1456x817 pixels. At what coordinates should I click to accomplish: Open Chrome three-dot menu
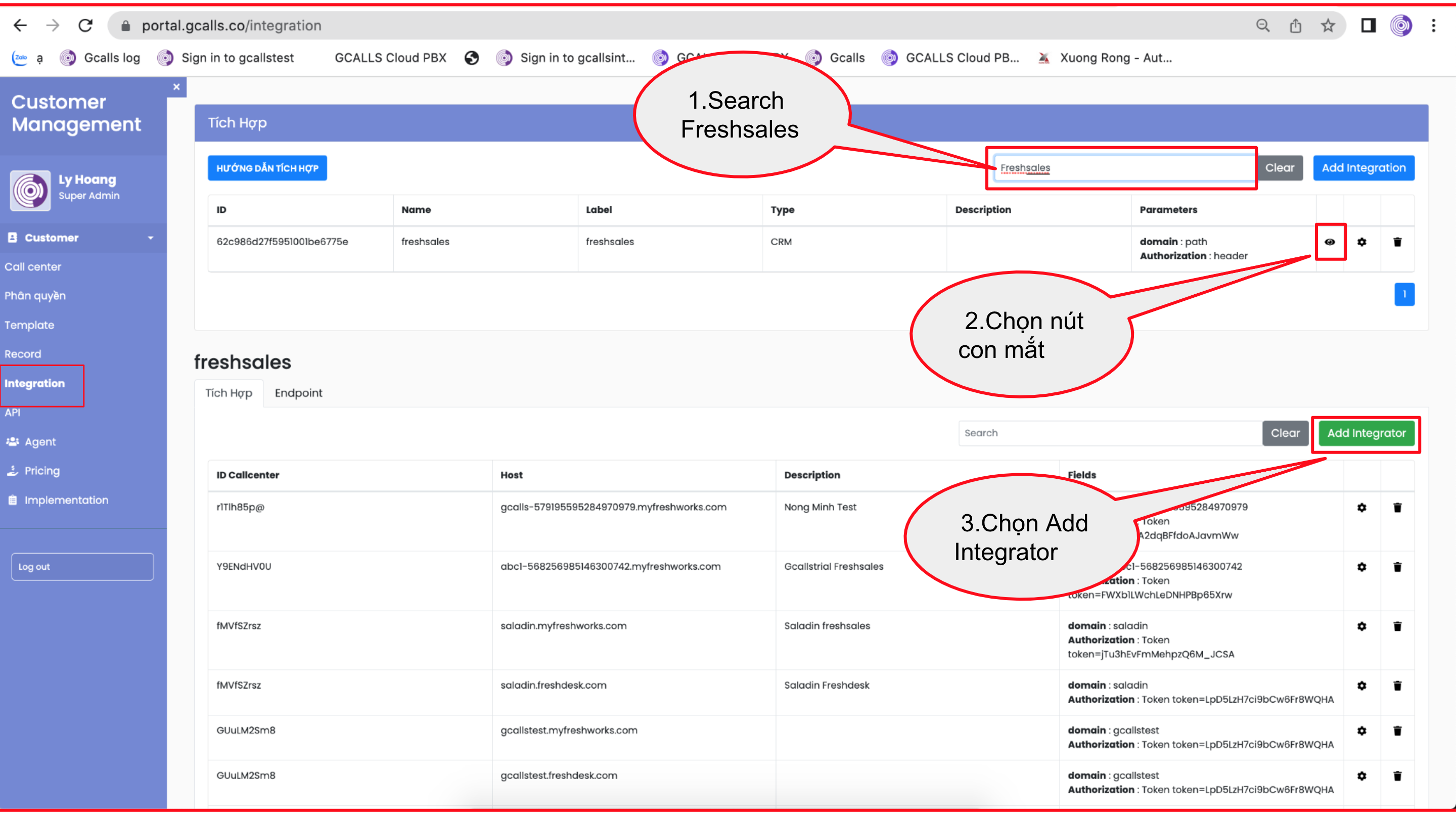(x=1433, y=25)
